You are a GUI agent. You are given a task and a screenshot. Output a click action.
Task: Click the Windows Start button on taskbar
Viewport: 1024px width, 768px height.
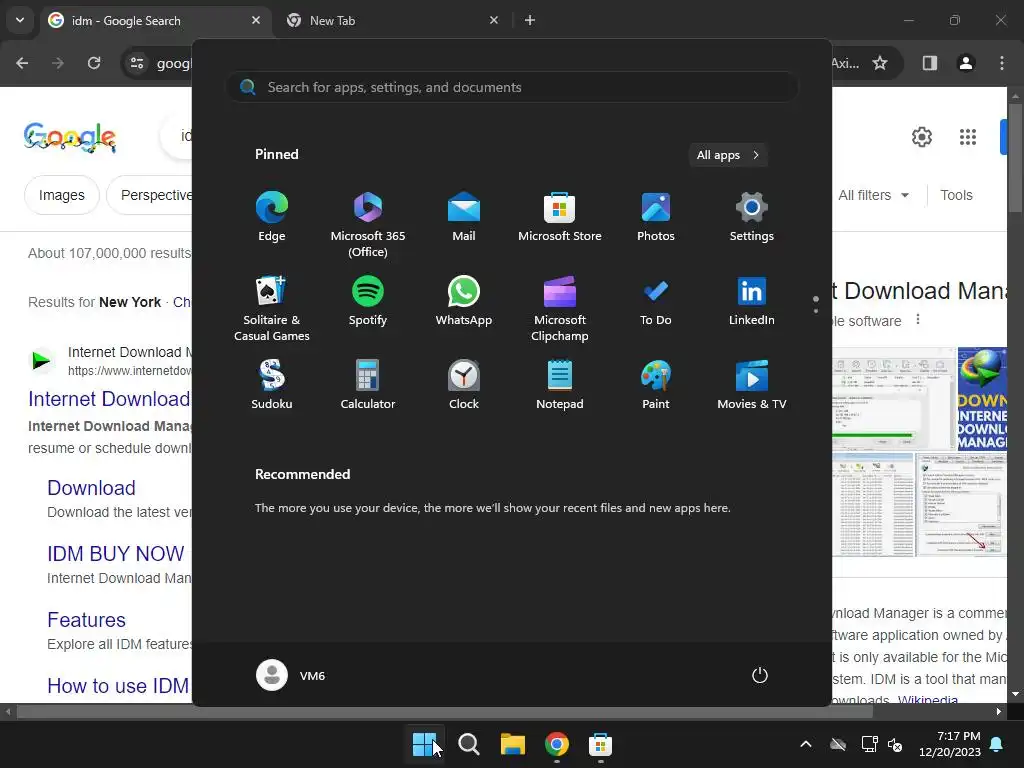[424, 744]
